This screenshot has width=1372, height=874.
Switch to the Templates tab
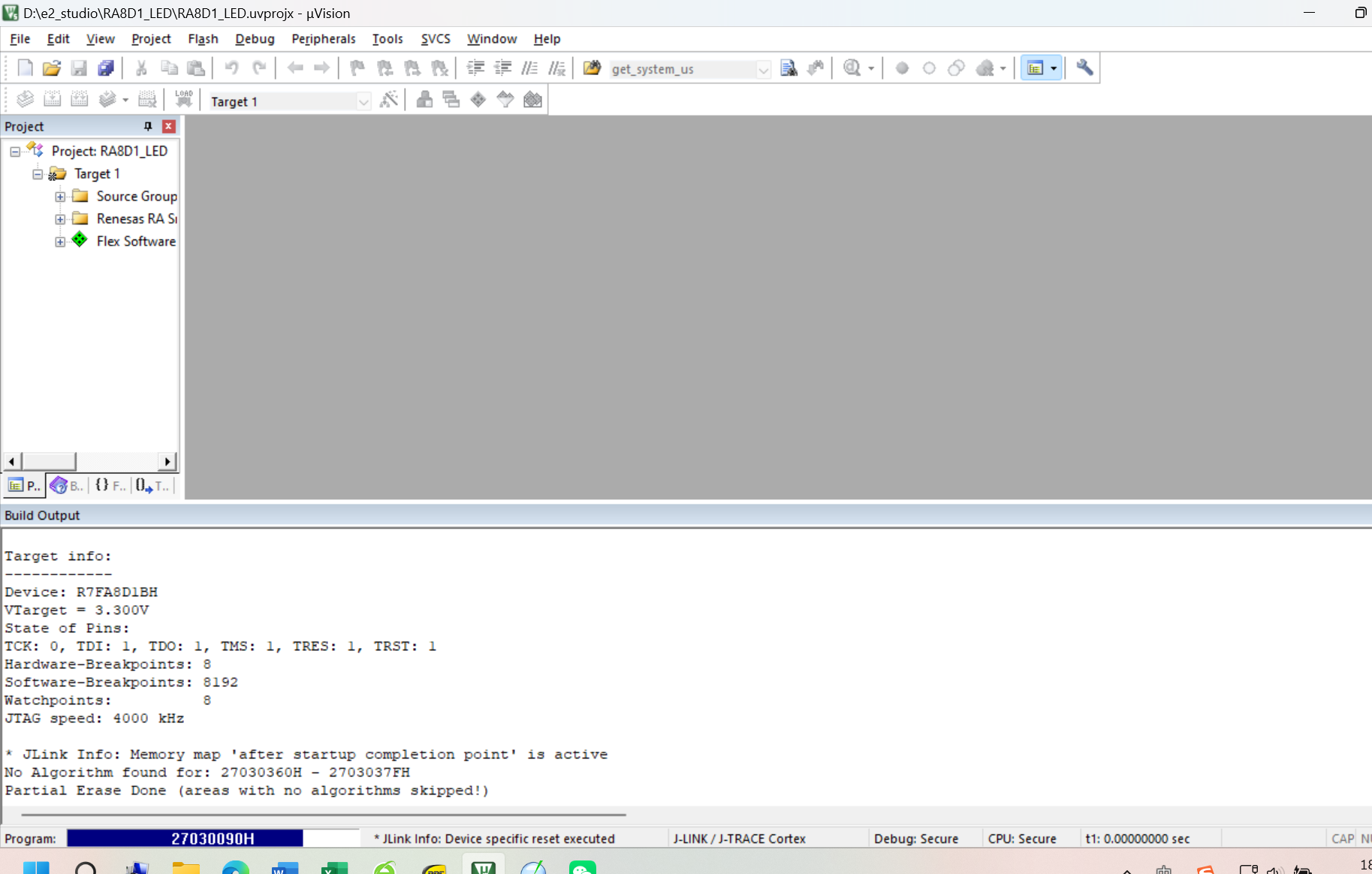(x=153, y=486)
